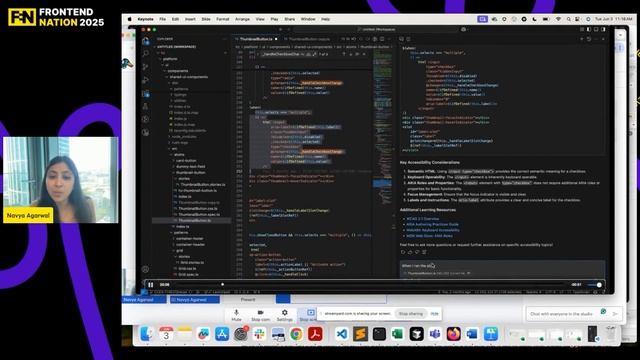
Task: Open ThumbnailButton.stories.ts in Explorer
Action: pyautogui.click(x=202, y=184)
